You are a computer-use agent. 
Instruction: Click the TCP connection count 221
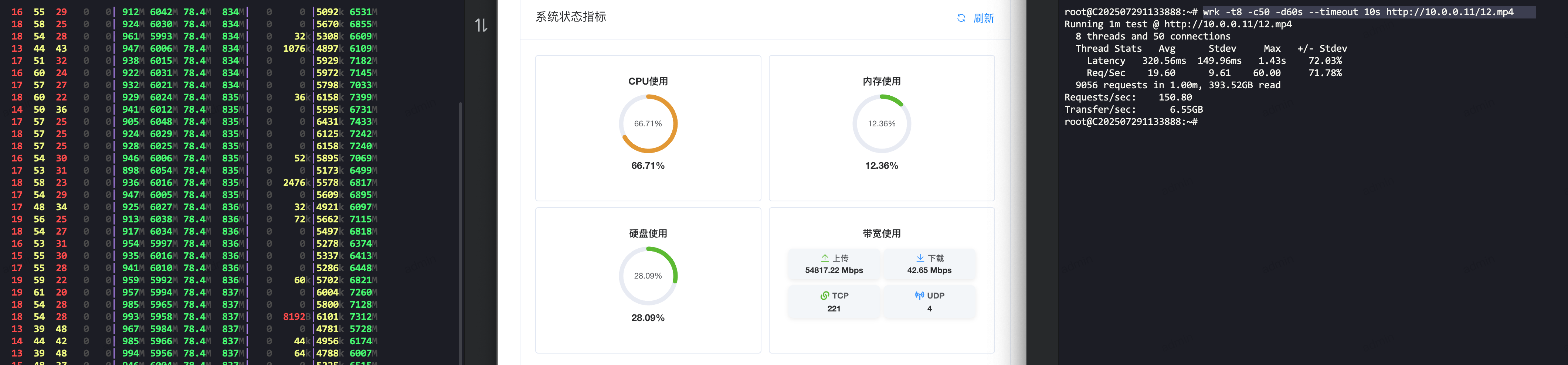point(834,308)
